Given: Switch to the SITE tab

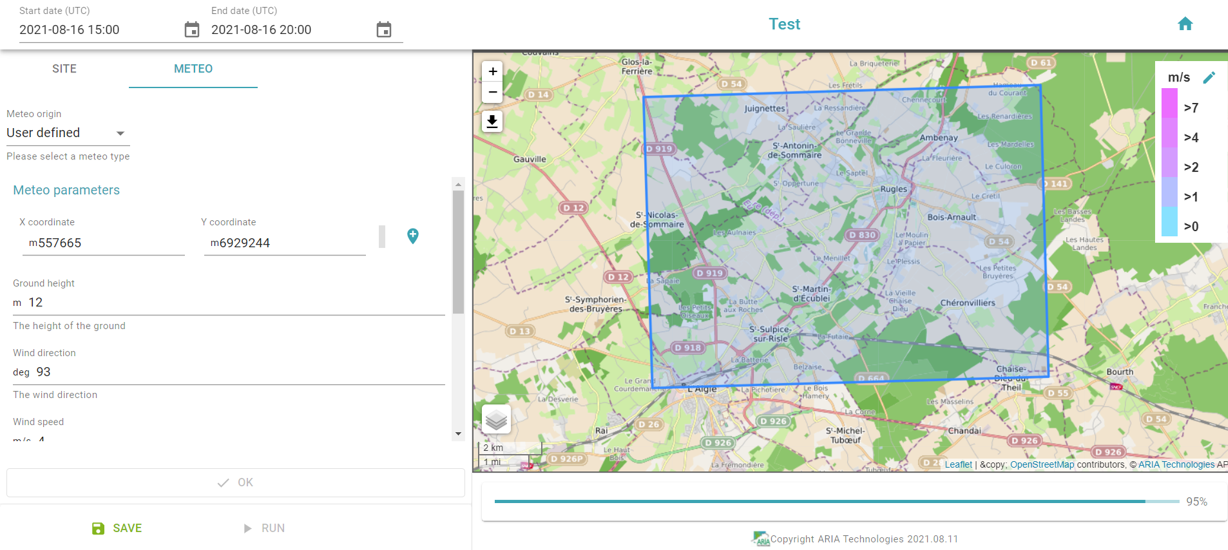Looking at the screenshot, I should click(64, 69).
